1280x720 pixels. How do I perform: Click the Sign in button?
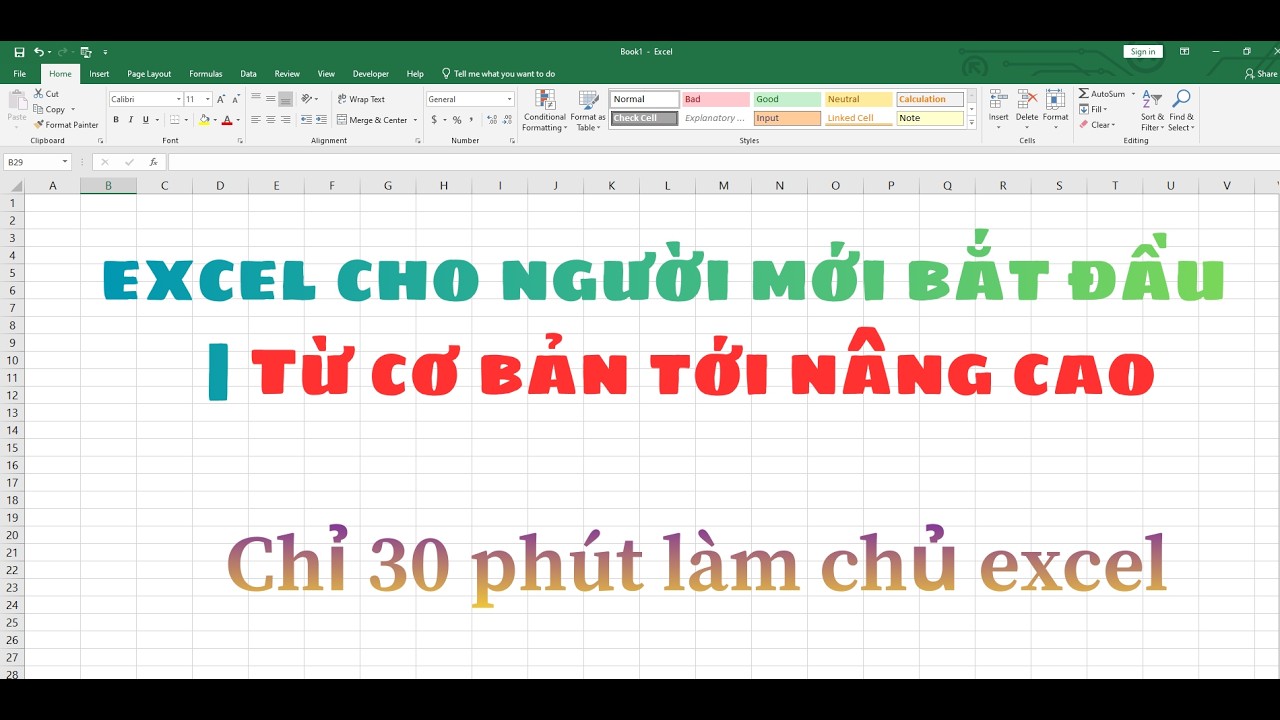(1143, 52)
